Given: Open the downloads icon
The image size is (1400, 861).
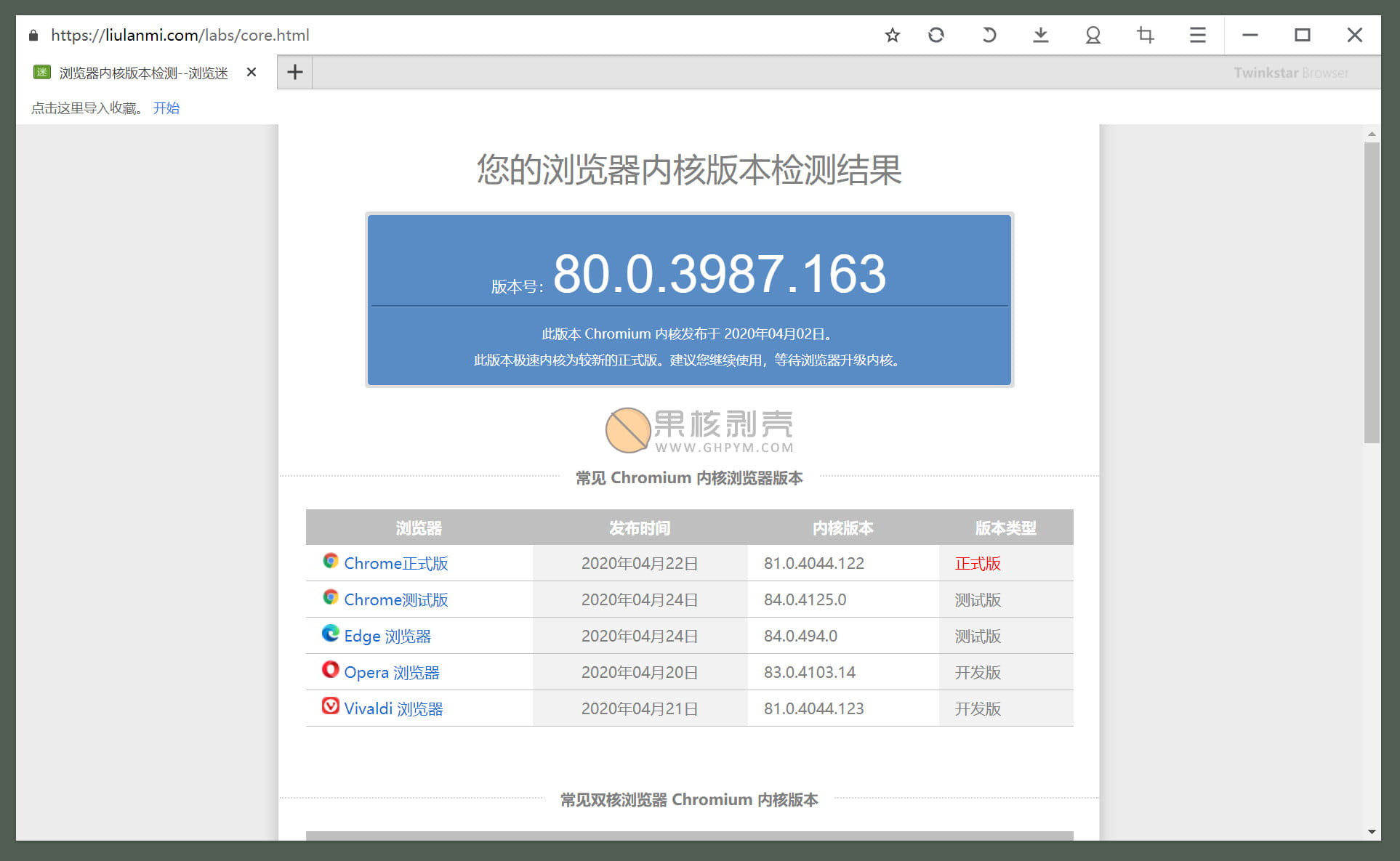Looking at the screenshot, I should coord(1041,35).
